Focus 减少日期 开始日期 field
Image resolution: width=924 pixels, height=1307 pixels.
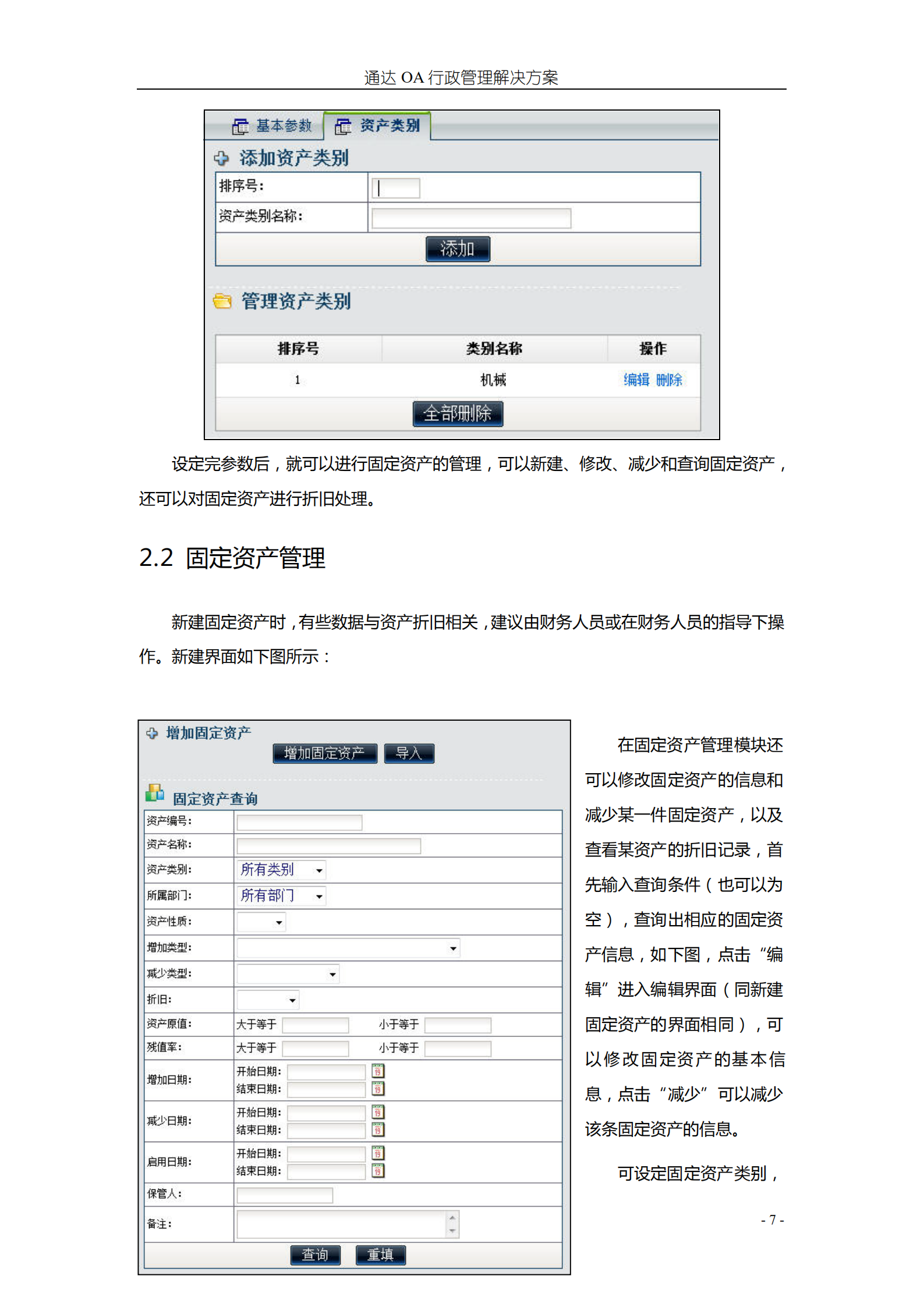(326, 1113)
